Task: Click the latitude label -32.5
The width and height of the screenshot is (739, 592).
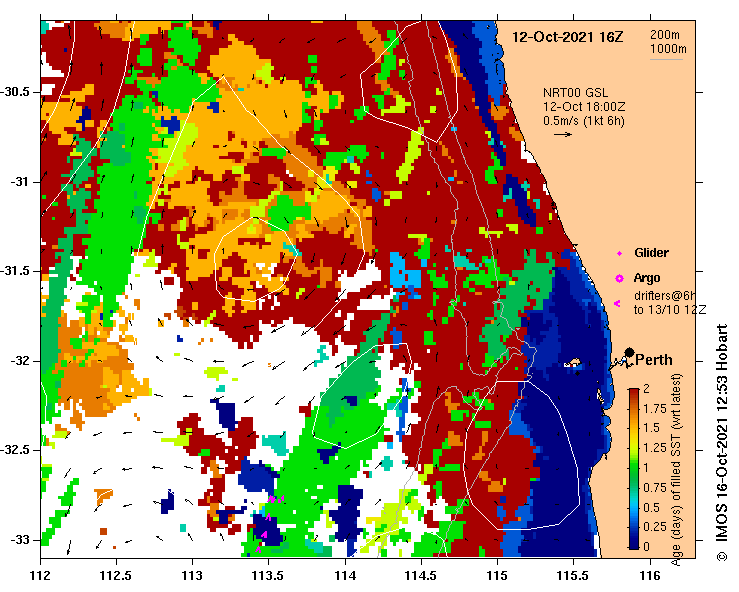Action: pos(15,450)
